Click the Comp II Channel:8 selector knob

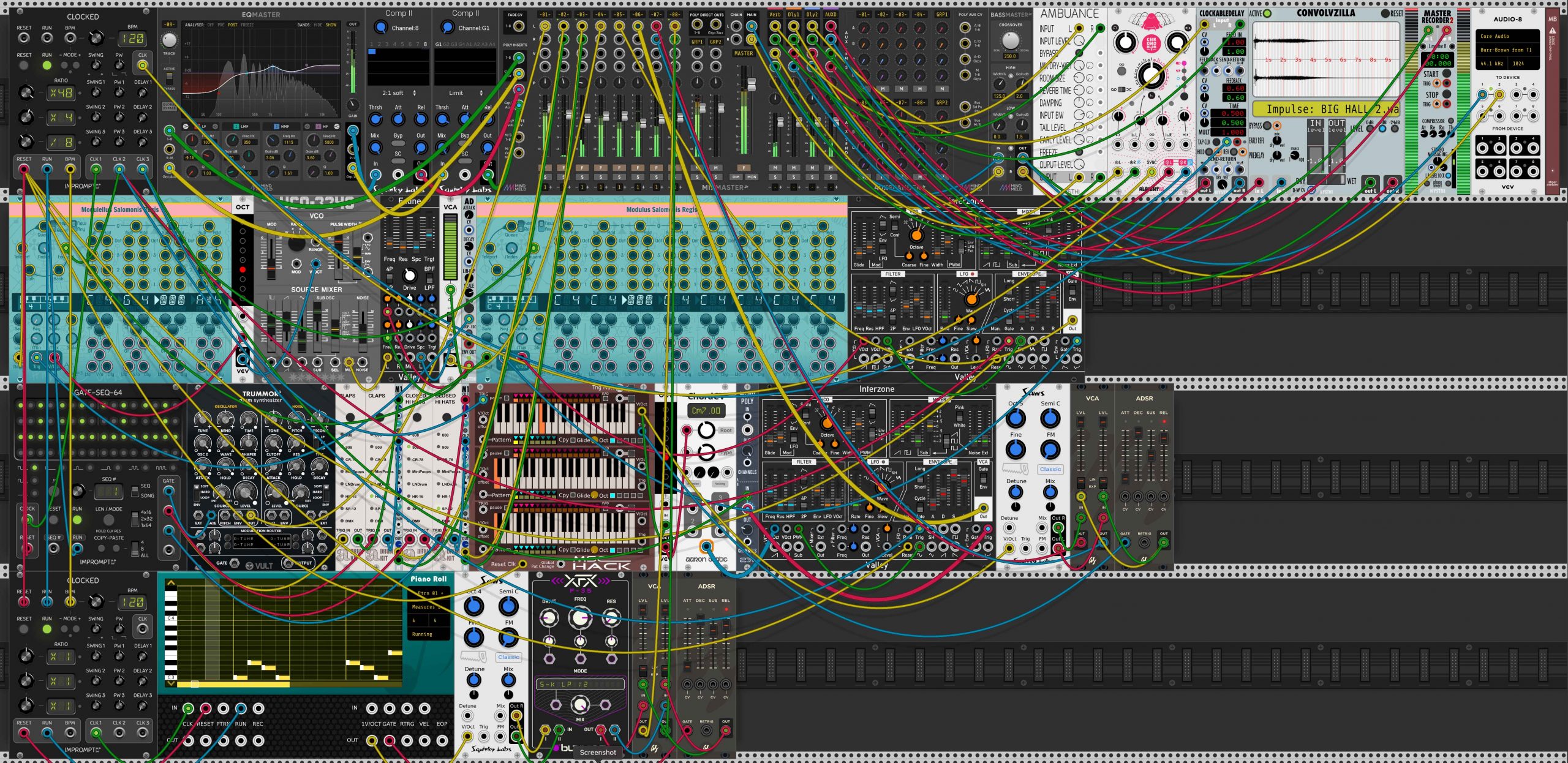pyautogui.click(x=380, y=27)
